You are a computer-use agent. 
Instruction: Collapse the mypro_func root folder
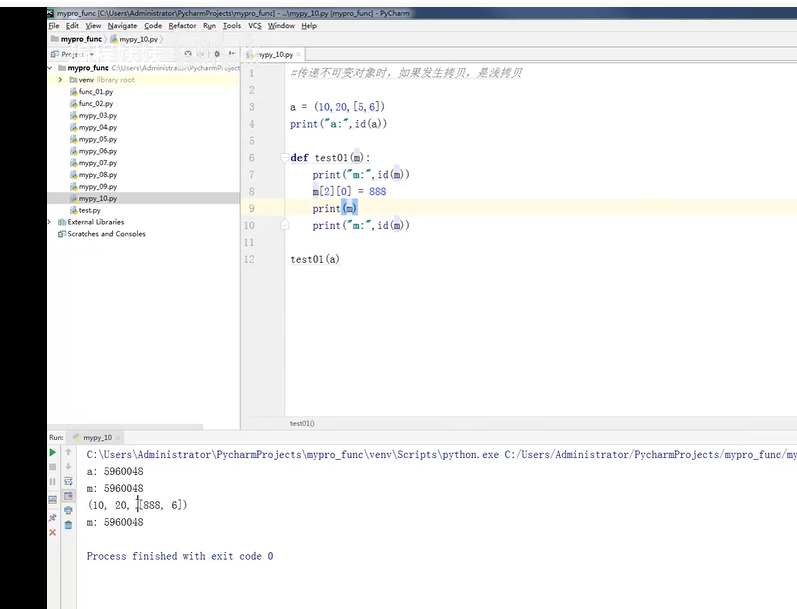click(50, 68)
